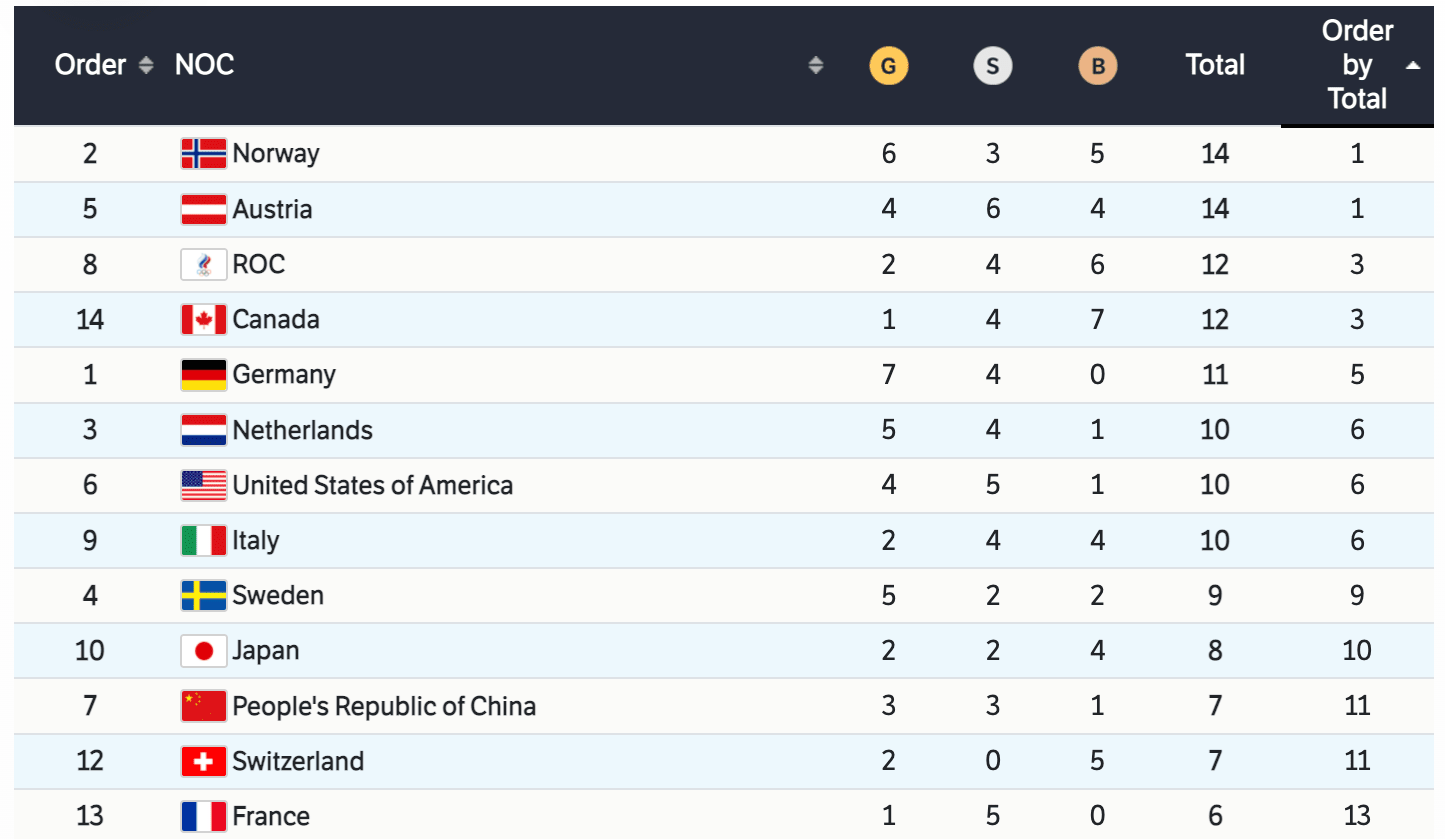Viewport: 1445px width, 839px height.
Task: Select the NOC column header label
Action: point(204,66)
